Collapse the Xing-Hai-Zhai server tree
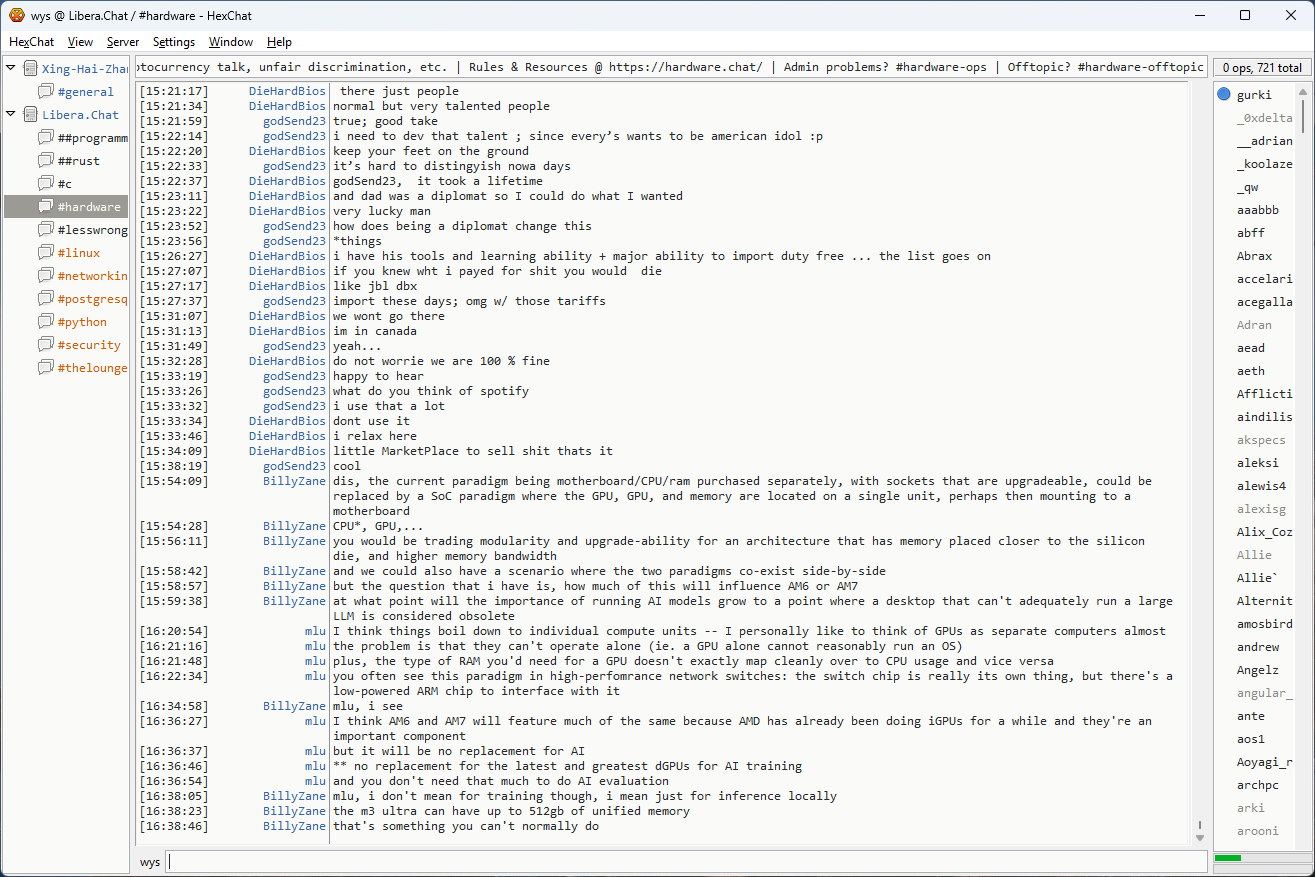Image resolution: width=1315 pixels, height=877 pixels. point(11,69)
